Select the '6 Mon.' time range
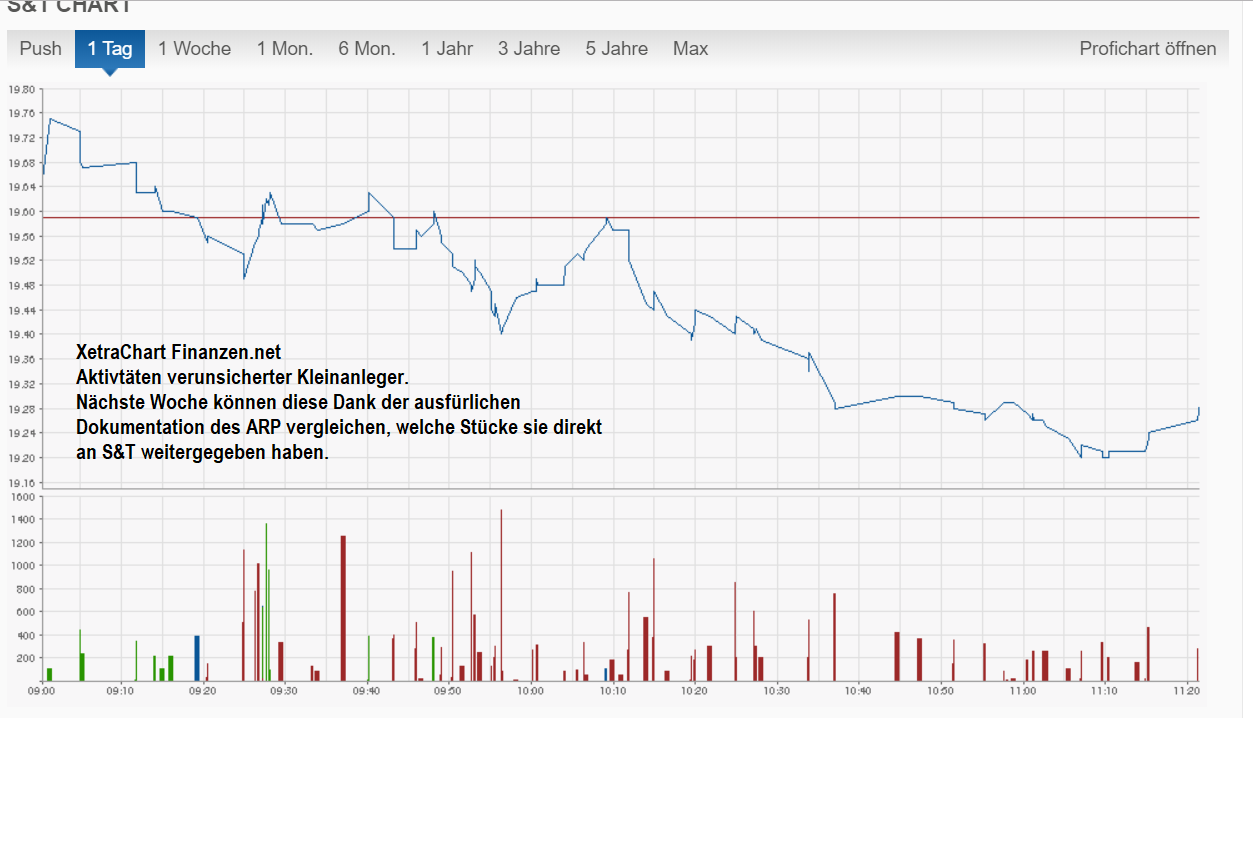The image size is (1253, 843). click(x=366, y=47)
